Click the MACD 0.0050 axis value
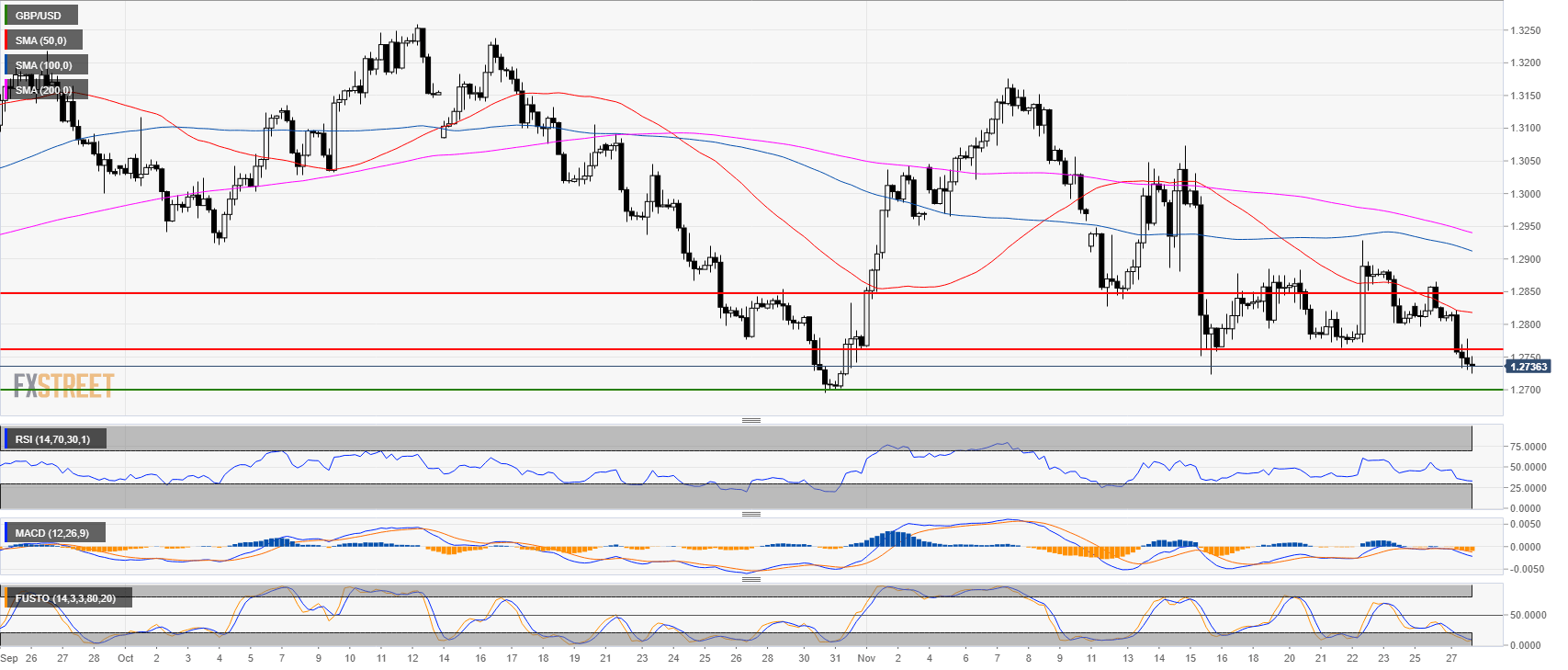Screen dimensions: 1568x670 pos(1528,524)
